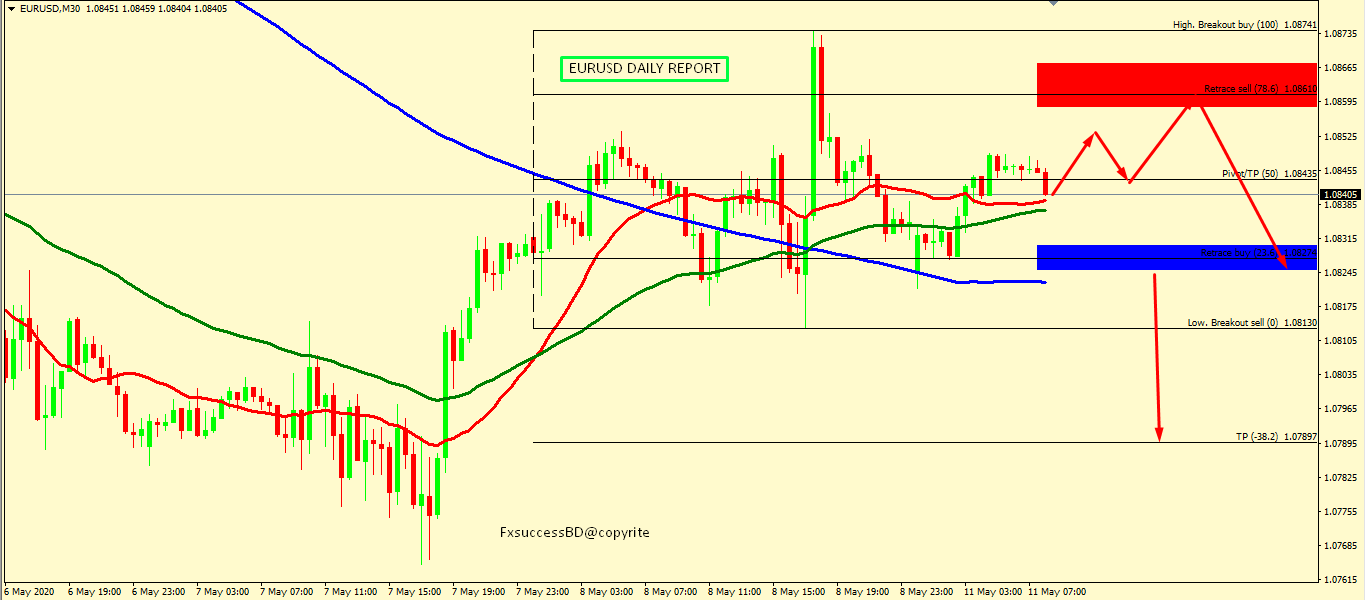Click the FxsuccessBD@copyrite watermark text
This screenshot has height=600, width=1365.
tap(574, 532)
